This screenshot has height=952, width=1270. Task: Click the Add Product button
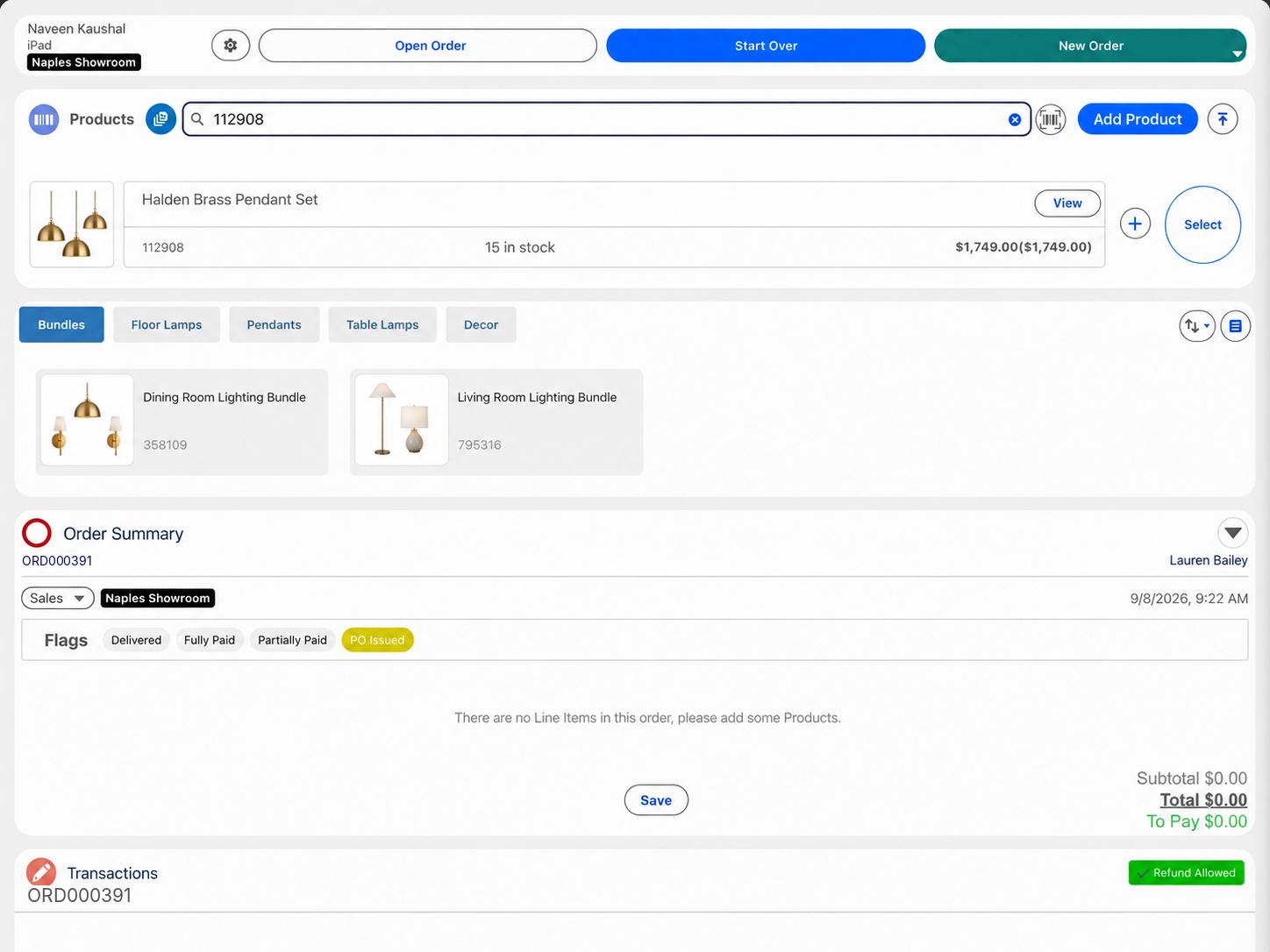coord(1138,119)
